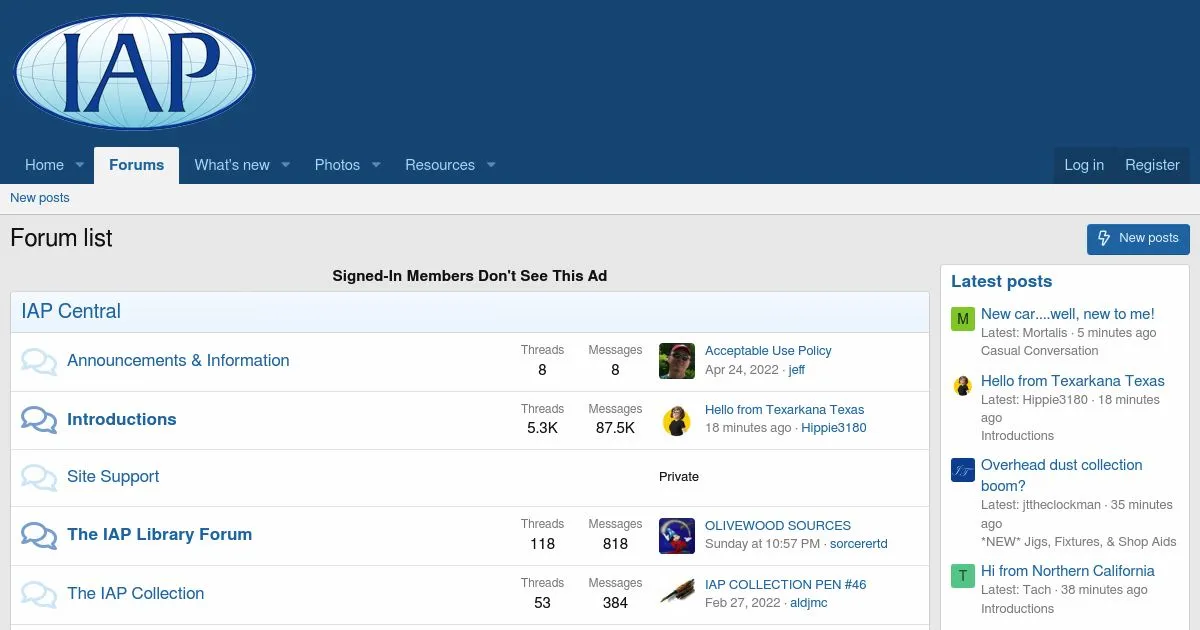Click The IAP Library Forum bubble icon

(39, 535)
